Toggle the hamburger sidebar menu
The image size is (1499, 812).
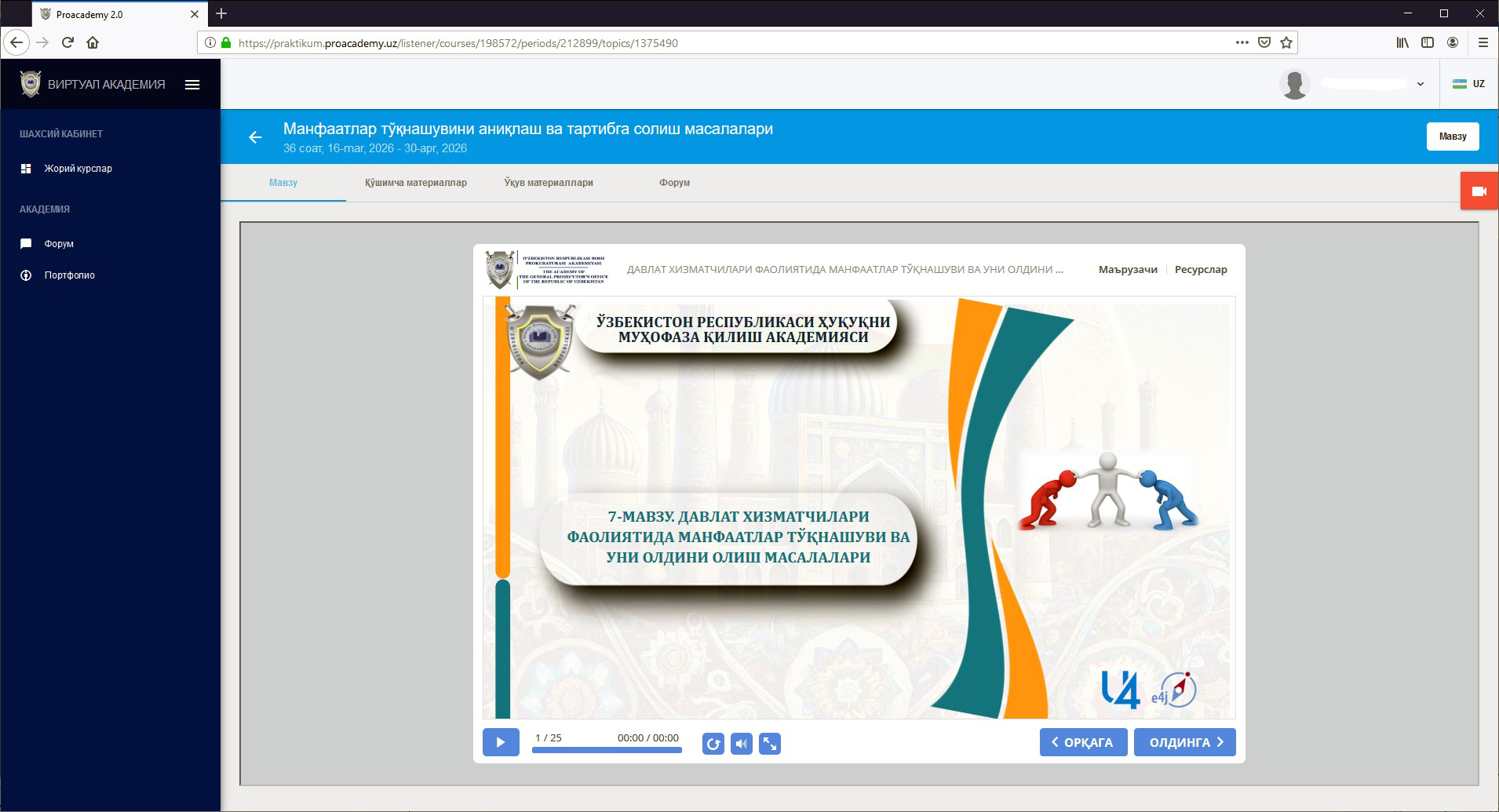tap(192, 85)
